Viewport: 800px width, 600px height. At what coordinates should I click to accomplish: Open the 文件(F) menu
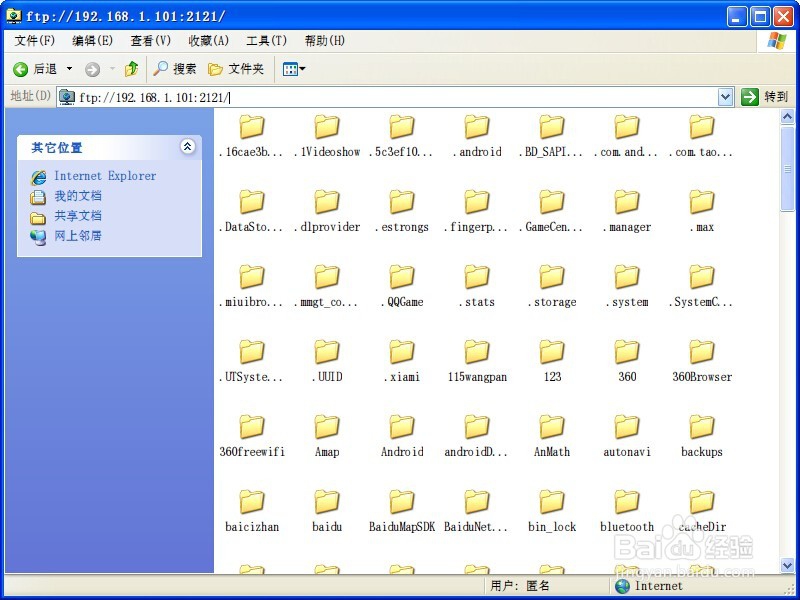tap(35, 40)
